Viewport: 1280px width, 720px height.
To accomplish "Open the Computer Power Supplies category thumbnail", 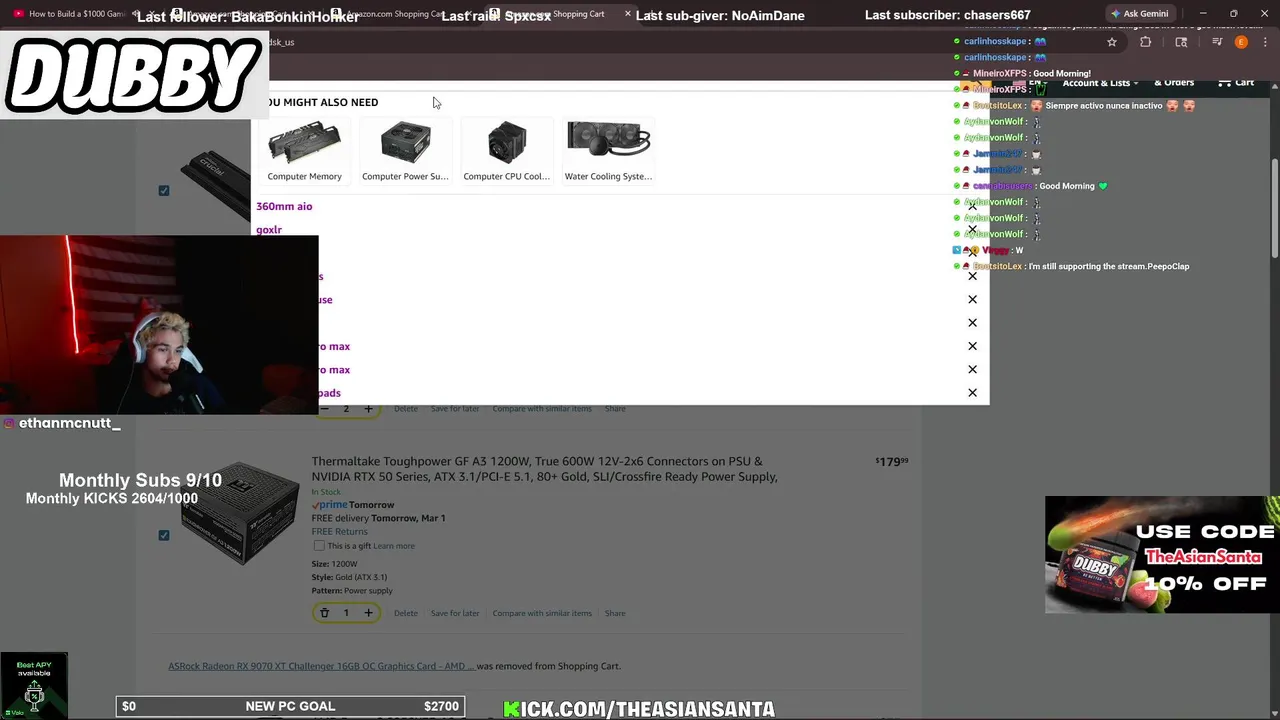I will pos(405,151).
